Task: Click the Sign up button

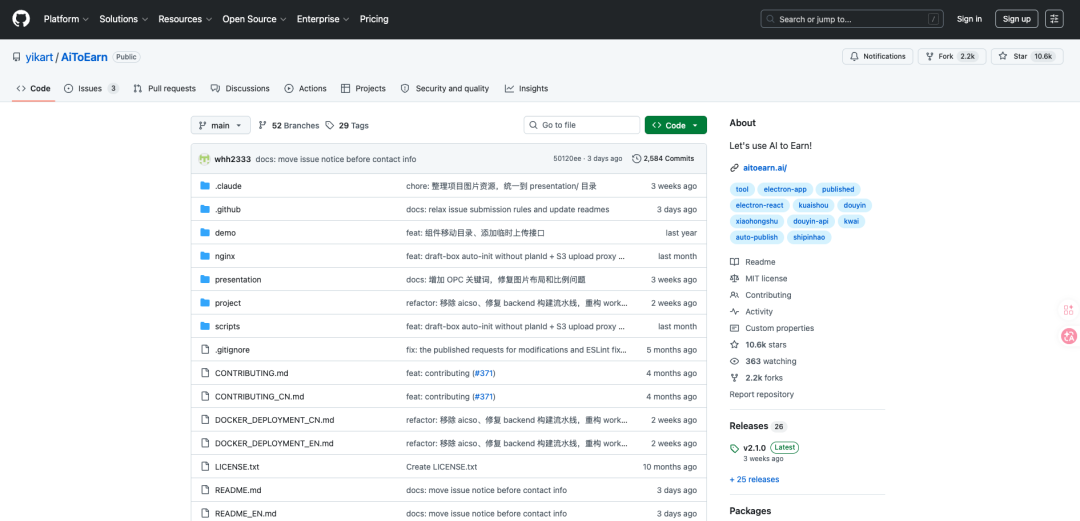Action: click(1016, 19)
